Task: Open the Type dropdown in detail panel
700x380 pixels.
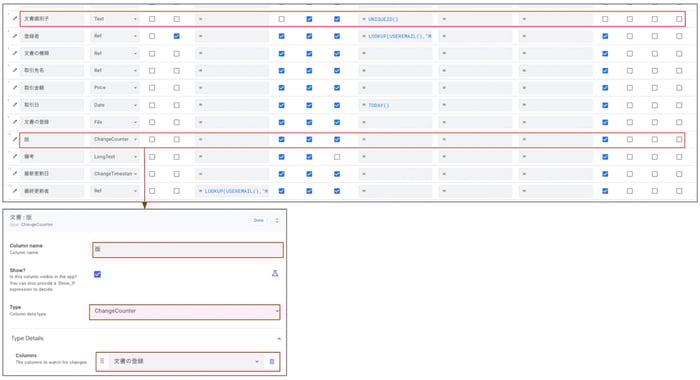Action: point(185,312)
